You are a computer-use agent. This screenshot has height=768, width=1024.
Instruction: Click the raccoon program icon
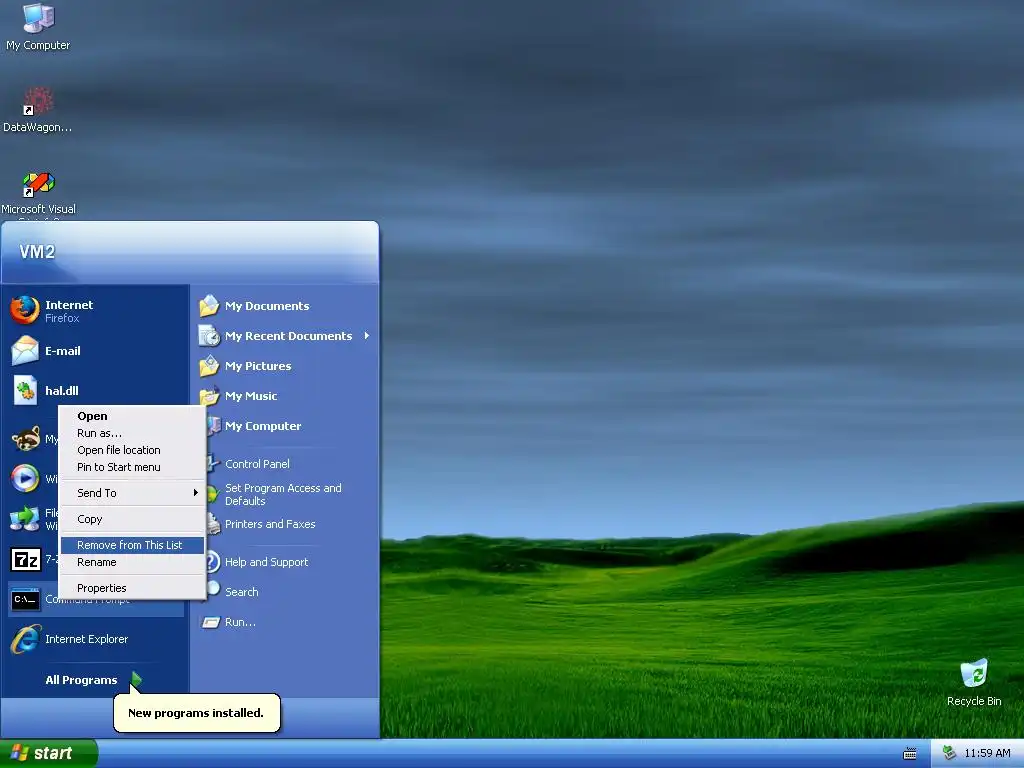pyautogui.click(x=25, y=439)
